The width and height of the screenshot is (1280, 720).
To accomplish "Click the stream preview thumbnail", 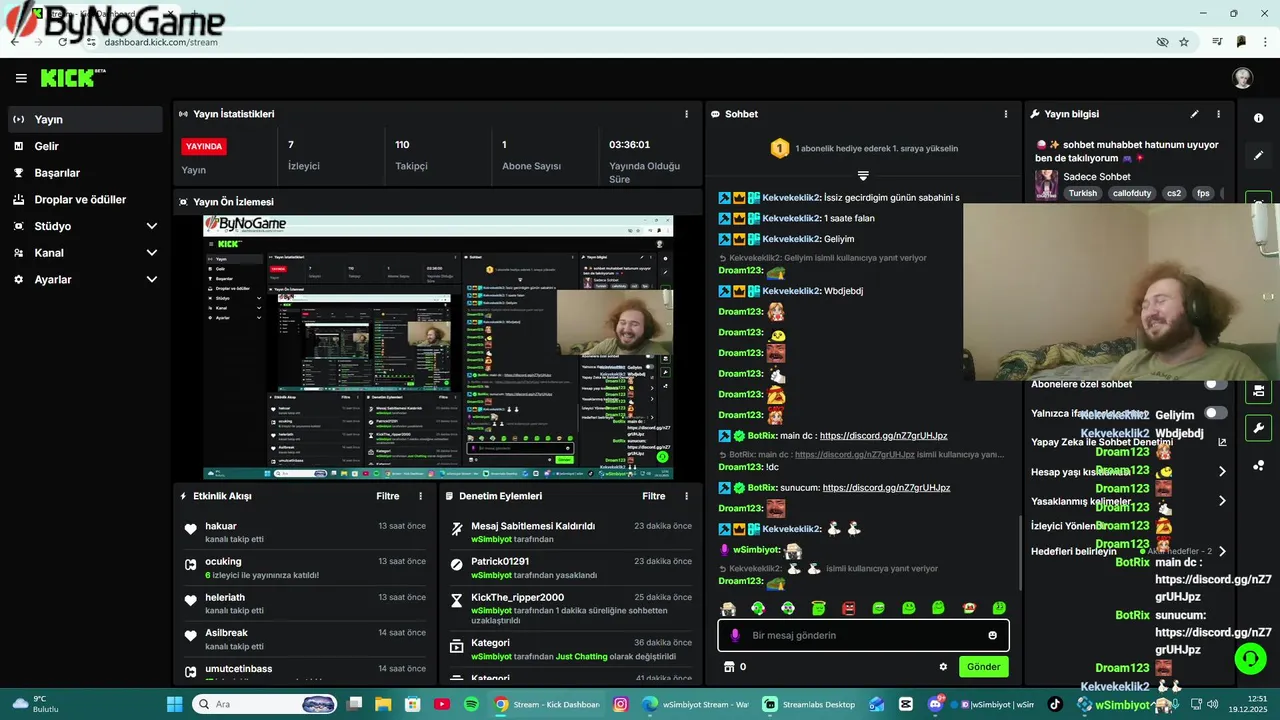I will (x=438, y=347).
